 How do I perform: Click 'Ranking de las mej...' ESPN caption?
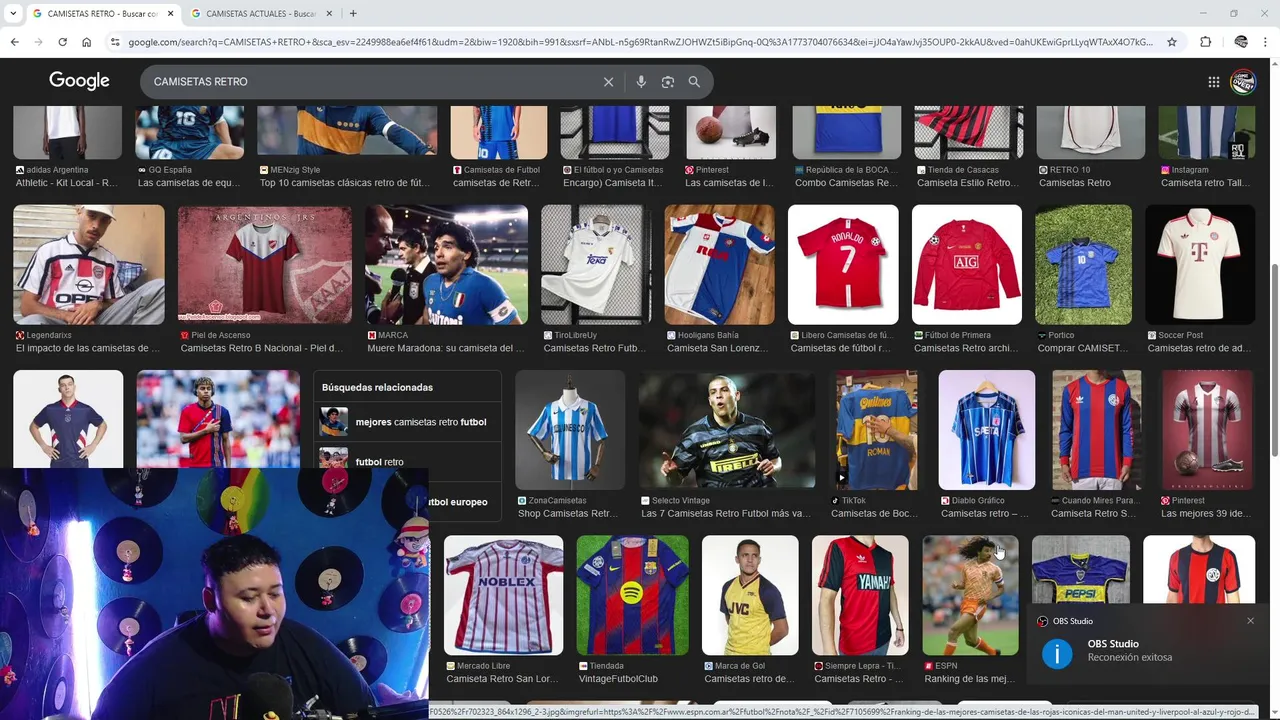970,678
